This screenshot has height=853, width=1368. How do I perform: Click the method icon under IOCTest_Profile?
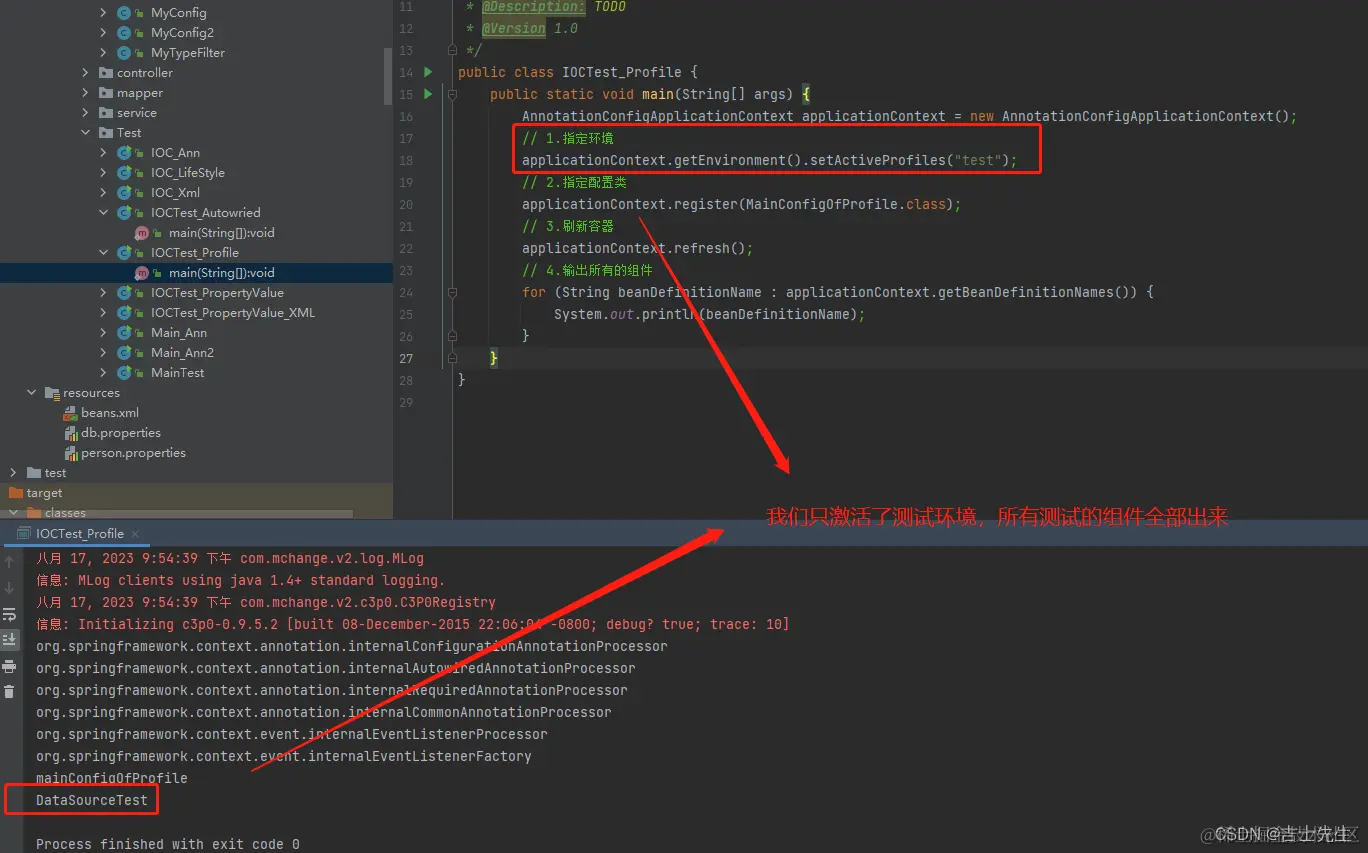142,273
